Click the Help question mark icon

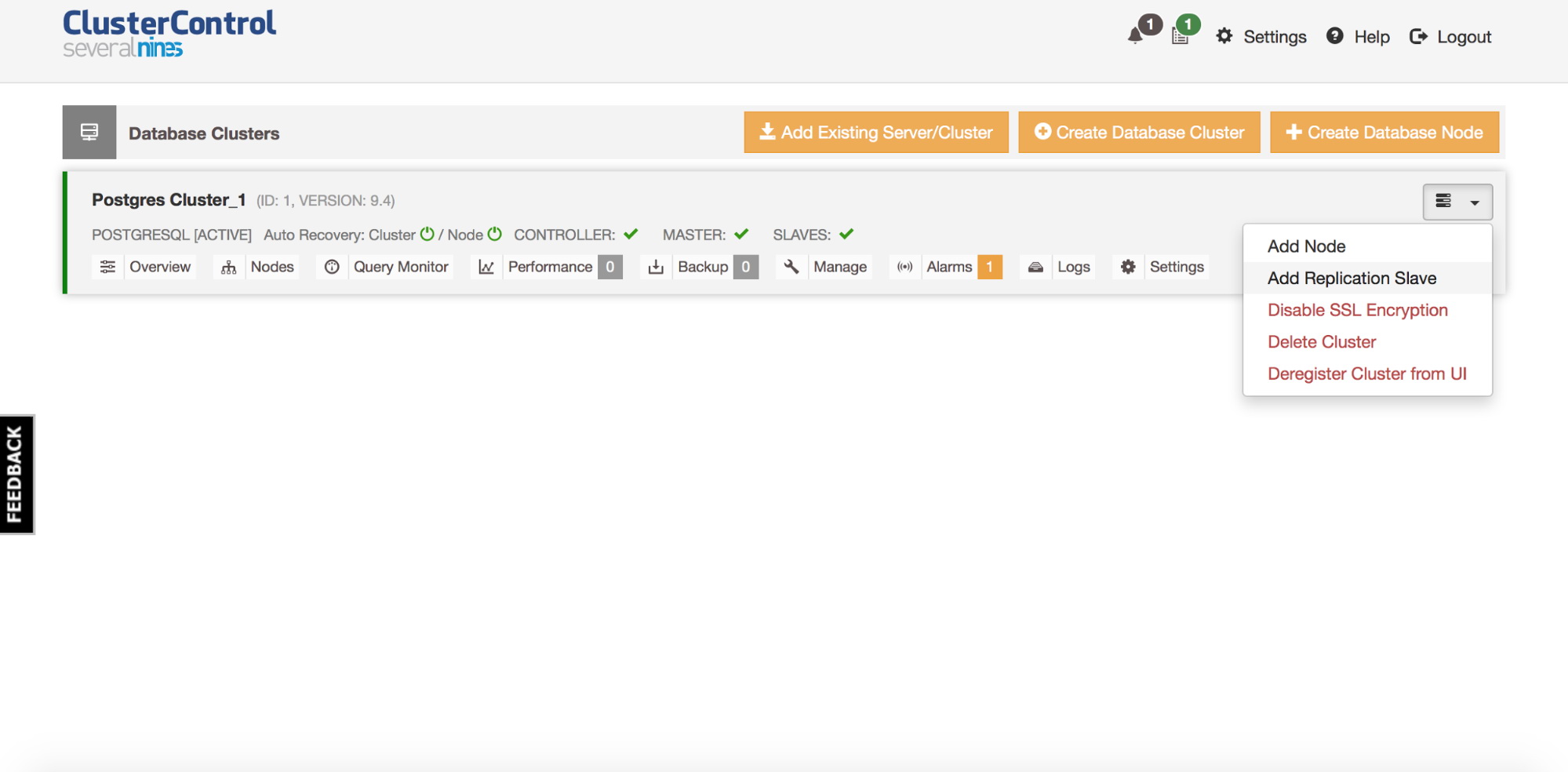pyautogui.click(x=1335, y=36)
